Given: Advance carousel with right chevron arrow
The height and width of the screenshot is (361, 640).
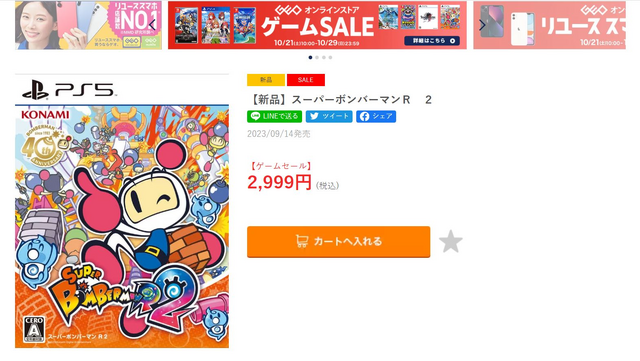Looking at the screenshot, I should (482, 25).
